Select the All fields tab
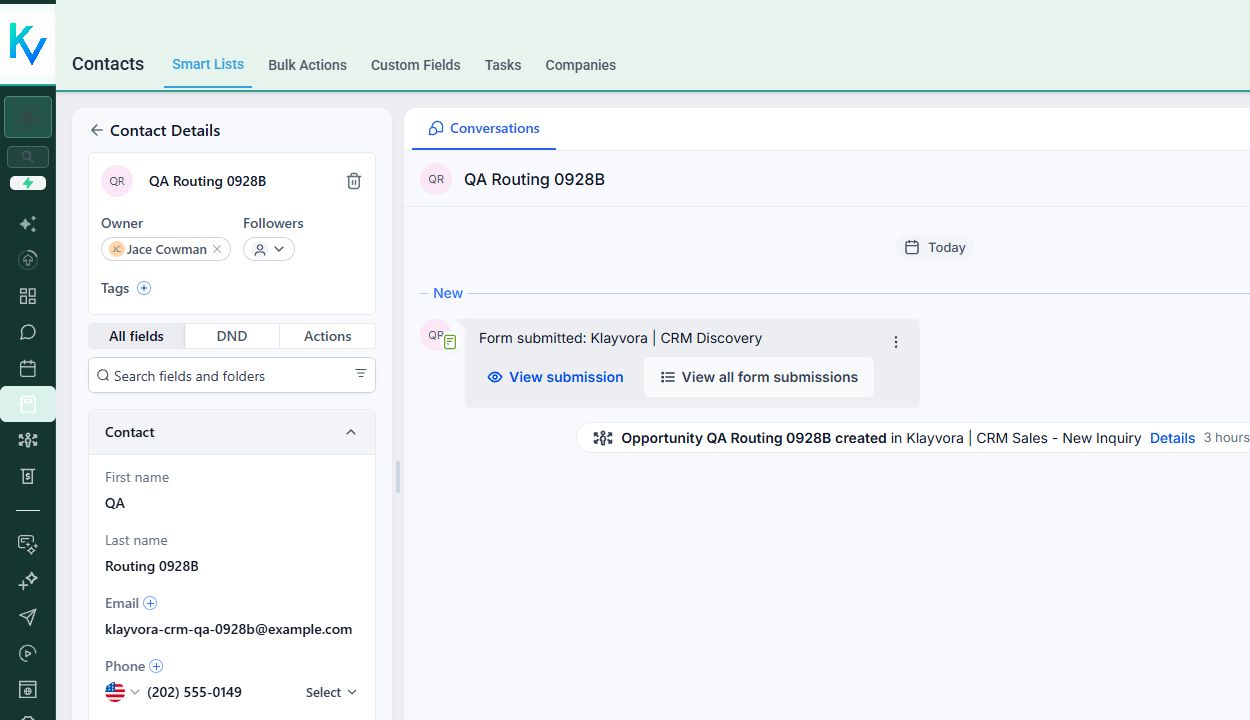The image size is (1250, 720). [x=136, y=336]
